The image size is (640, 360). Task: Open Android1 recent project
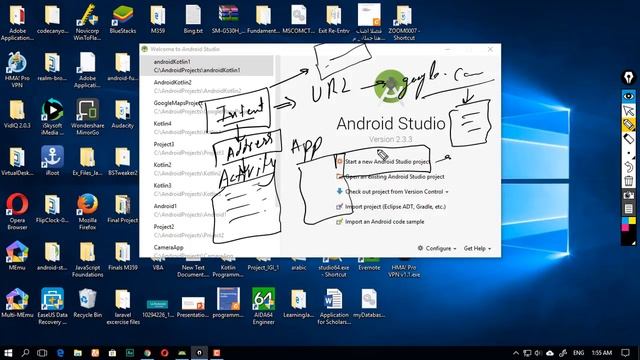coord(207,210)
